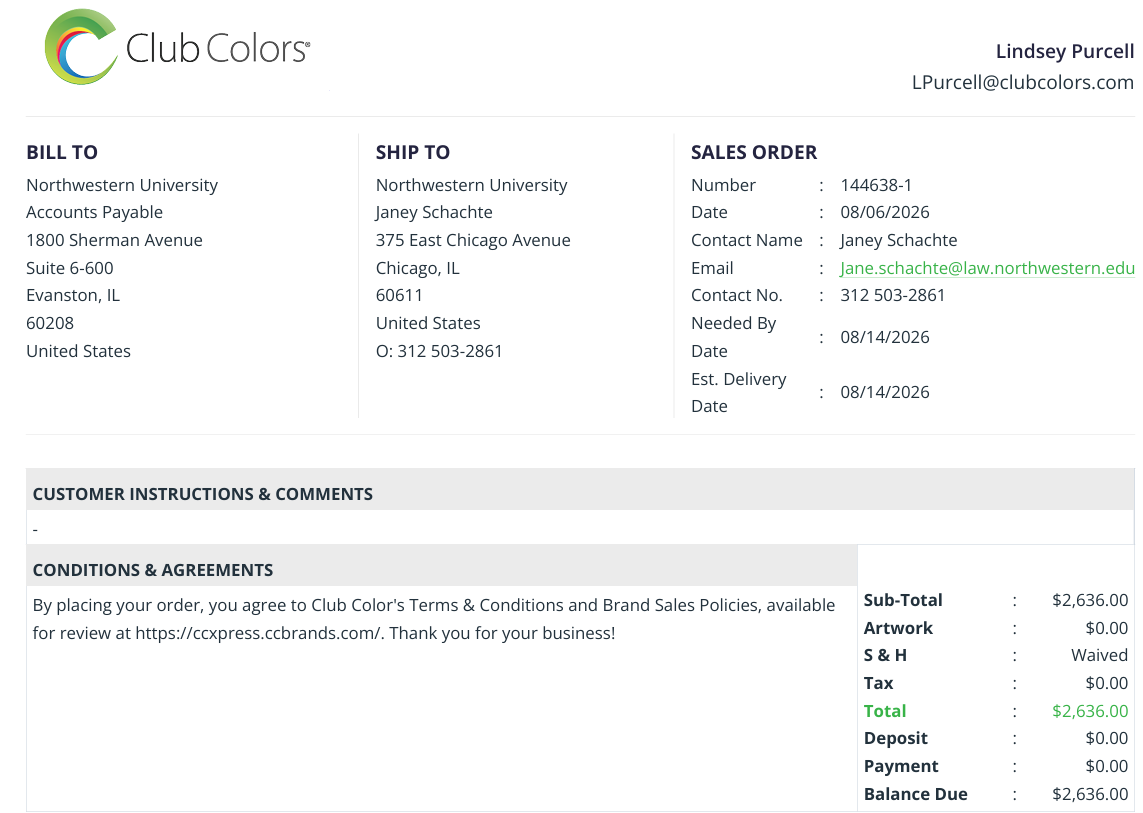Click the Payment amount $0.00
This screenshot has height=813, width=1143.
pyautogui.click(x=1107, y=766)
